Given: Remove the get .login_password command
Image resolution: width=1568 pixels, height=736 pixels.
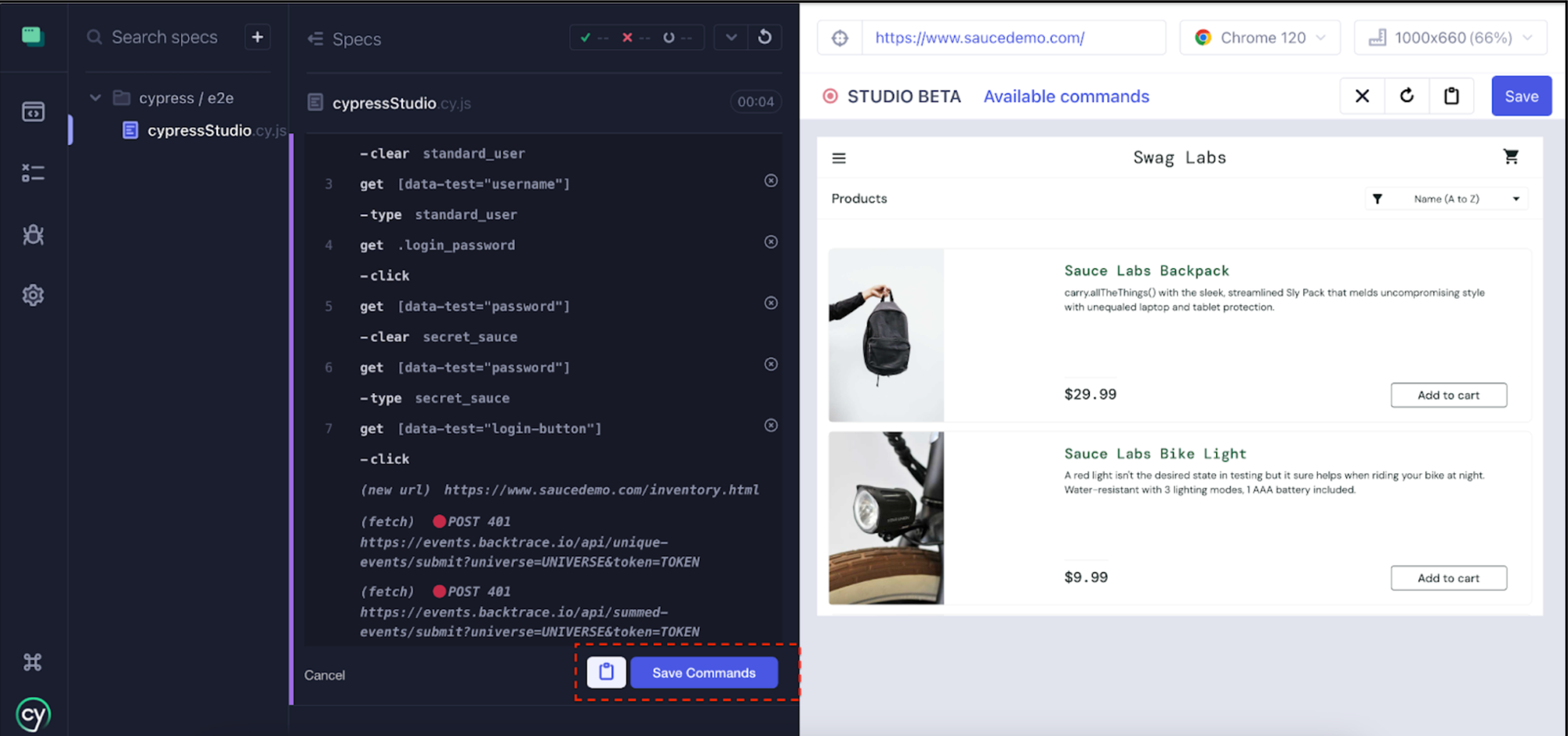Looking at the screenshot, I should [x=771, y=242].
